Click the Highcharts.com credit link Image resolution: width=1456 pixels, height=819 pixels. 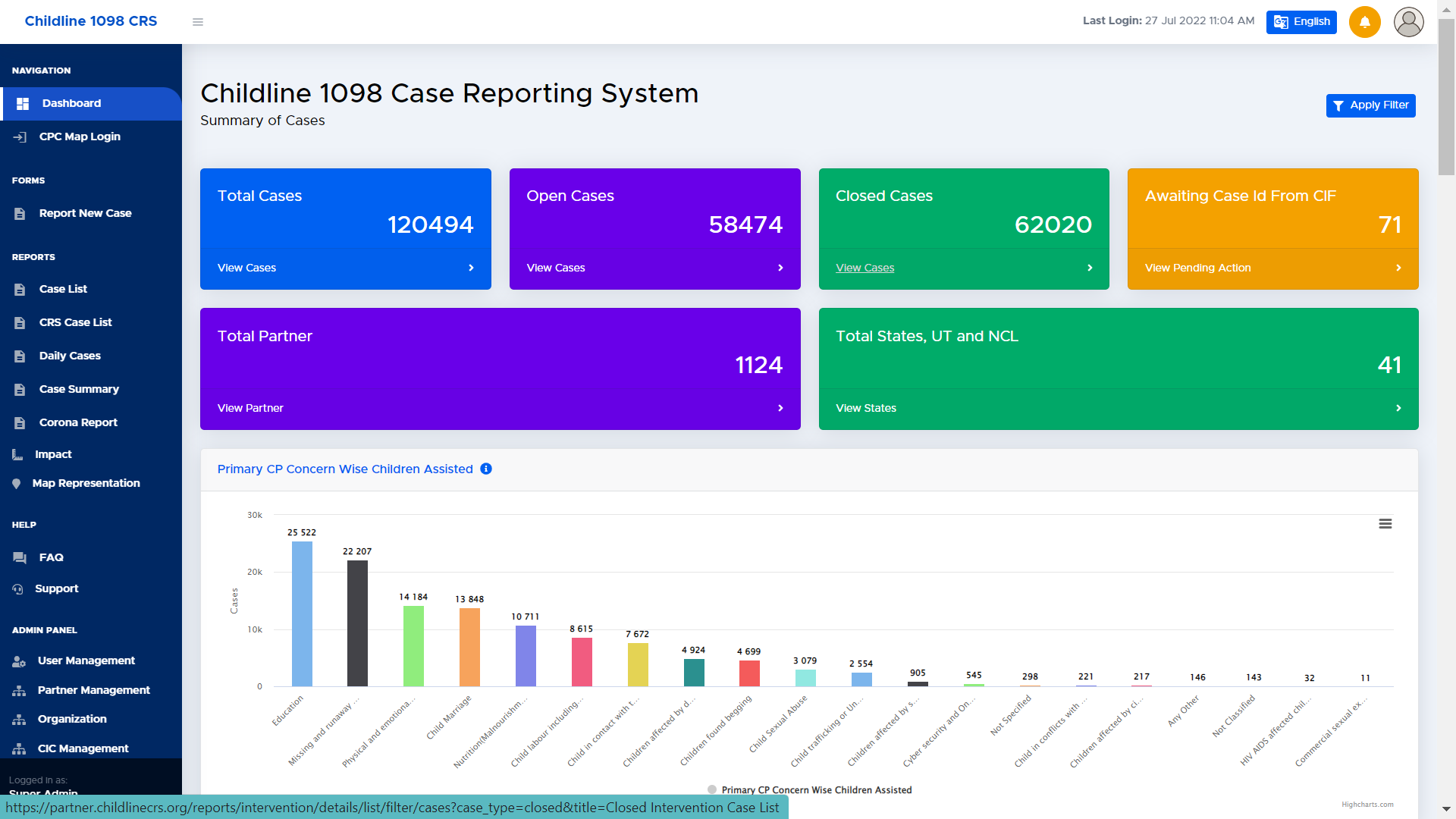pos(1367,805)
